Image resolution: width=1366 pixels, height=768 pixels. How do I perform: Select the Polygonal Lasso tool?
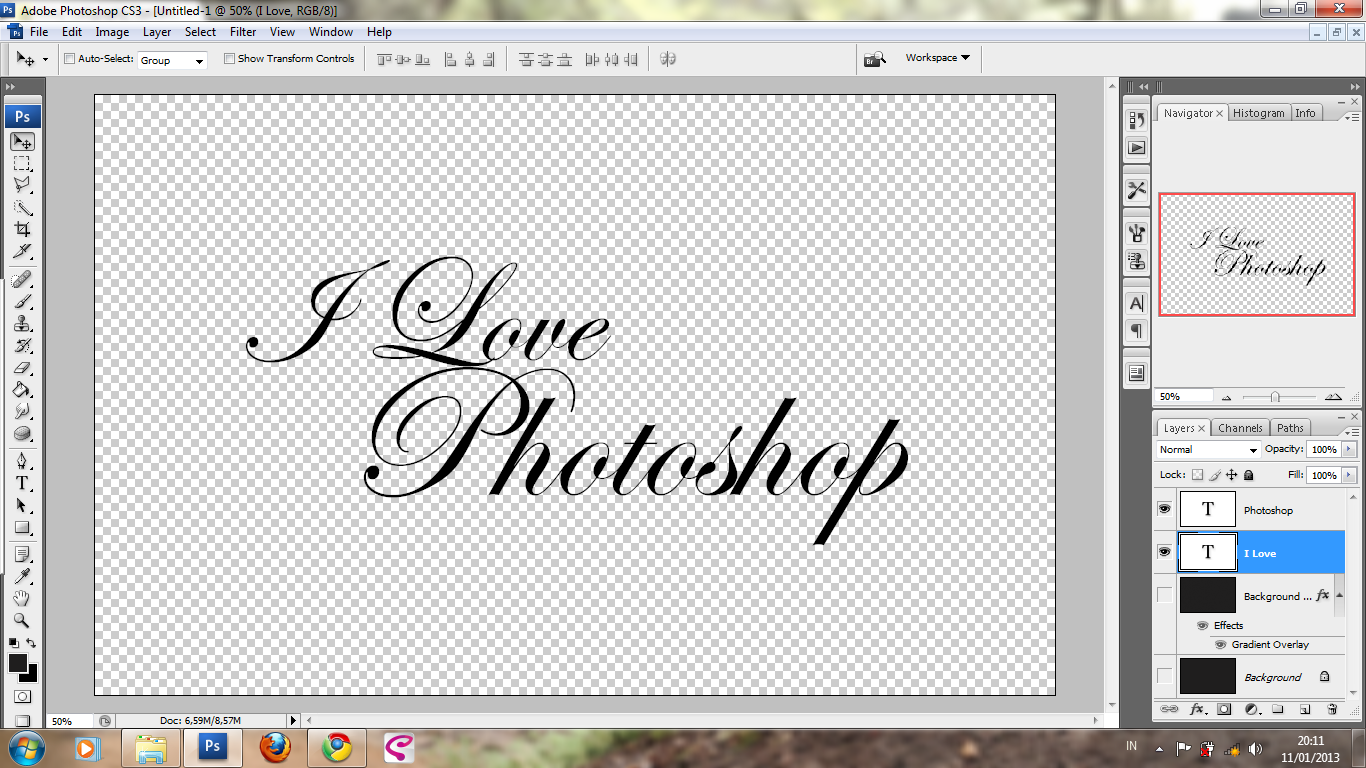coord(22,185)
